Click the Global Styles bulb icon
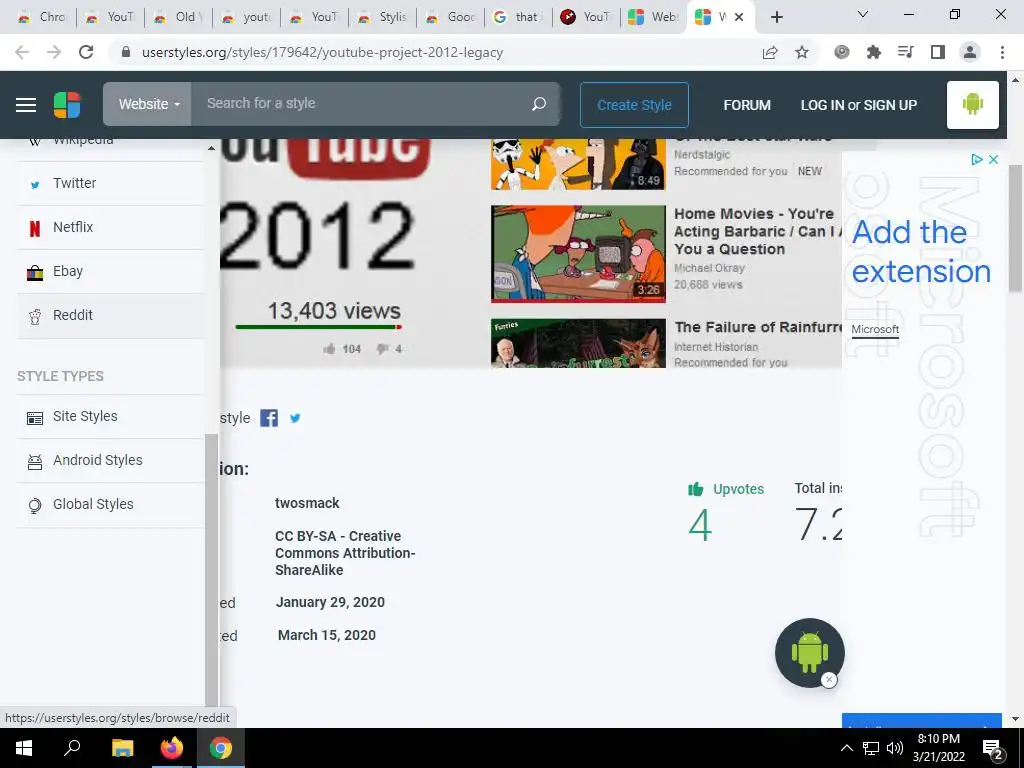The width and height of the screenshot is (1024, 768). (35, 506)
